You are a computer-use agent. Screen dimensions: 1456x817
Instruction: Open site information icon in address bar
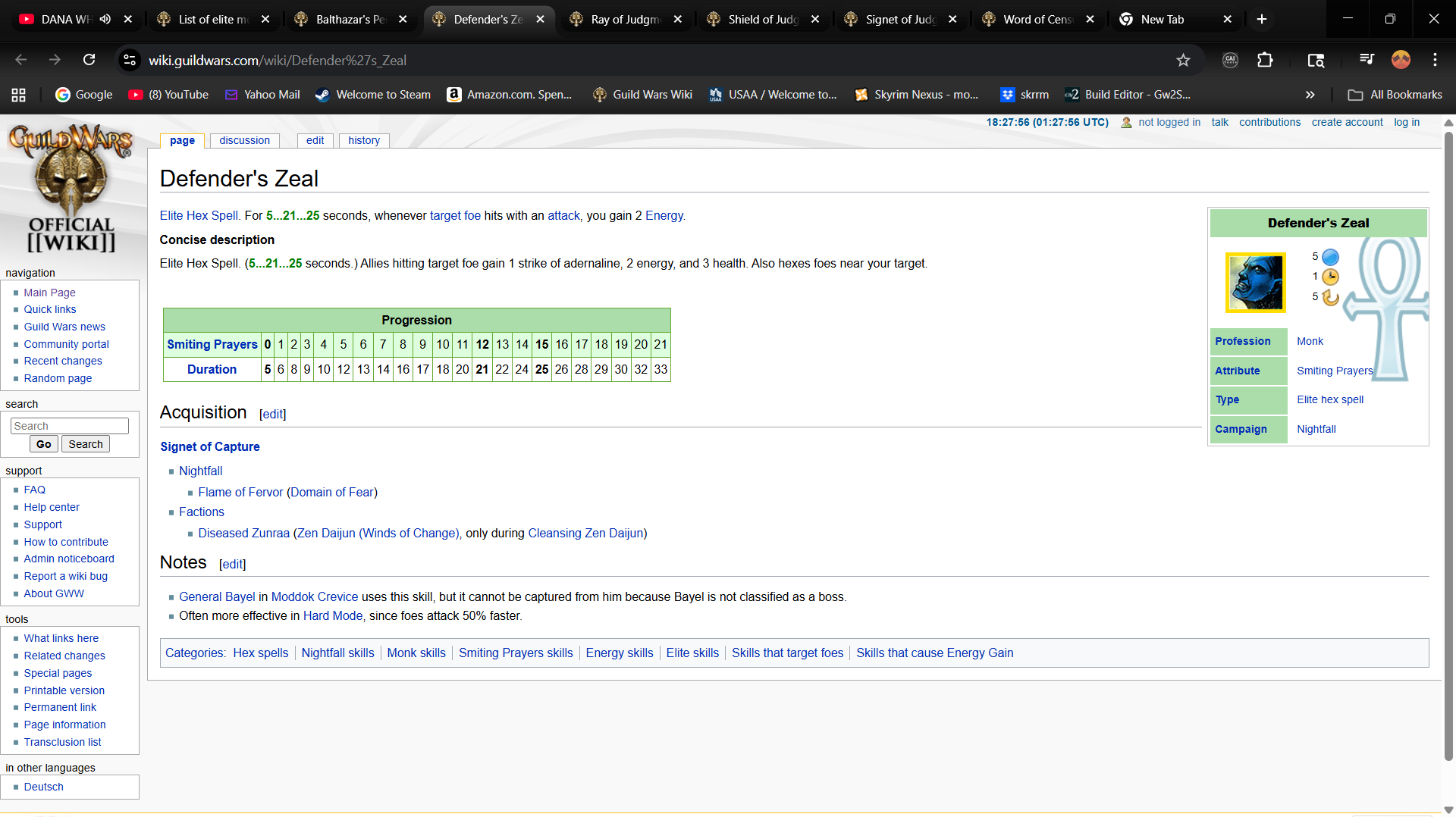130,60
